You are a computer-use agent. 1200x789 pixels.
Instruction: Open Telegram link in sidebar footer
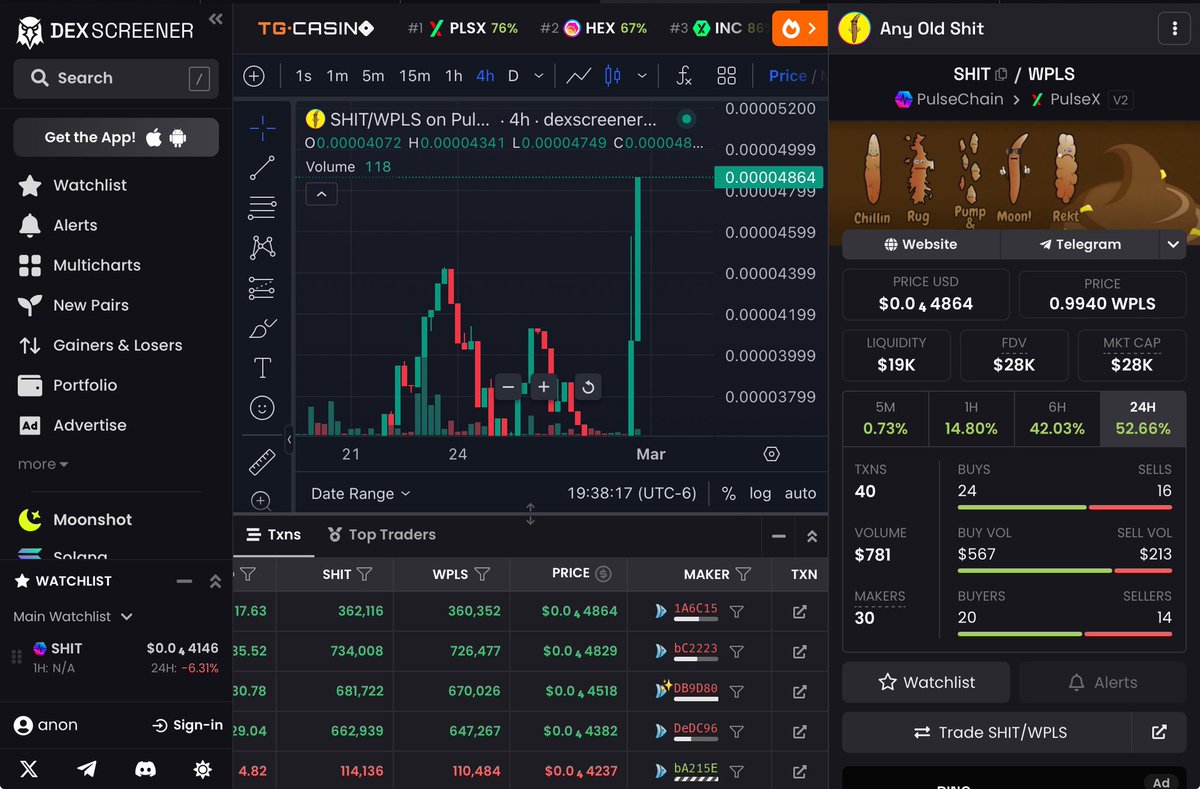click(87, 769)
